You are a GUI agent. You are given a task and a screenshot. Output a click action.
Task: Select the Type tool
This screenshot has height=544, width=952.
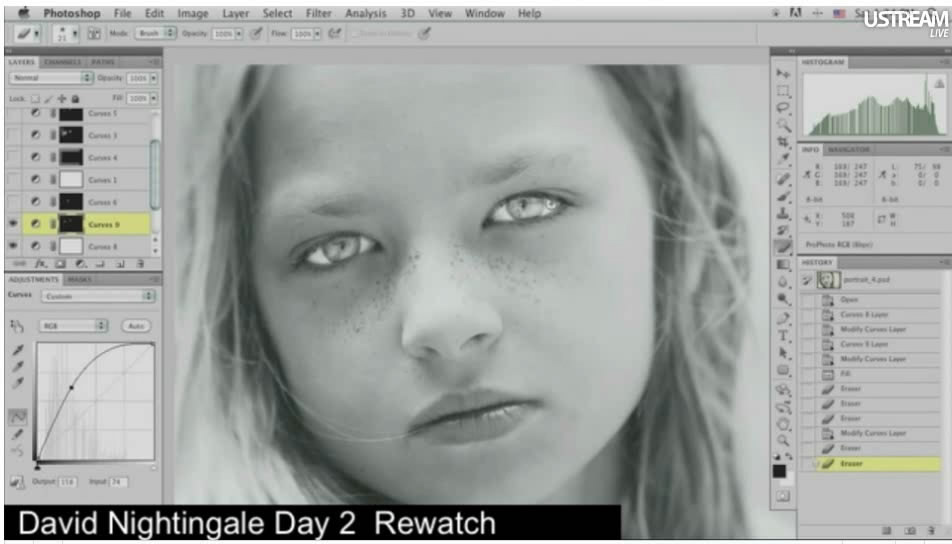point(783,336)
